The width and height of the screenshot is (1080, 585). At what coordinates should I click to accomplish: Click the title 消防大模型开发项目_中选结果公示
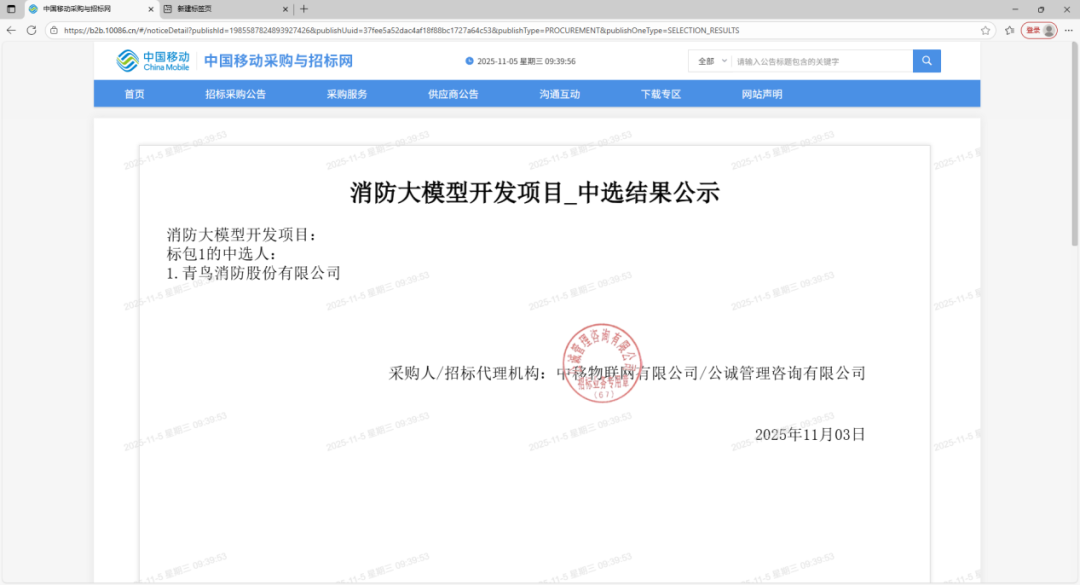click(x=534, y=192)
